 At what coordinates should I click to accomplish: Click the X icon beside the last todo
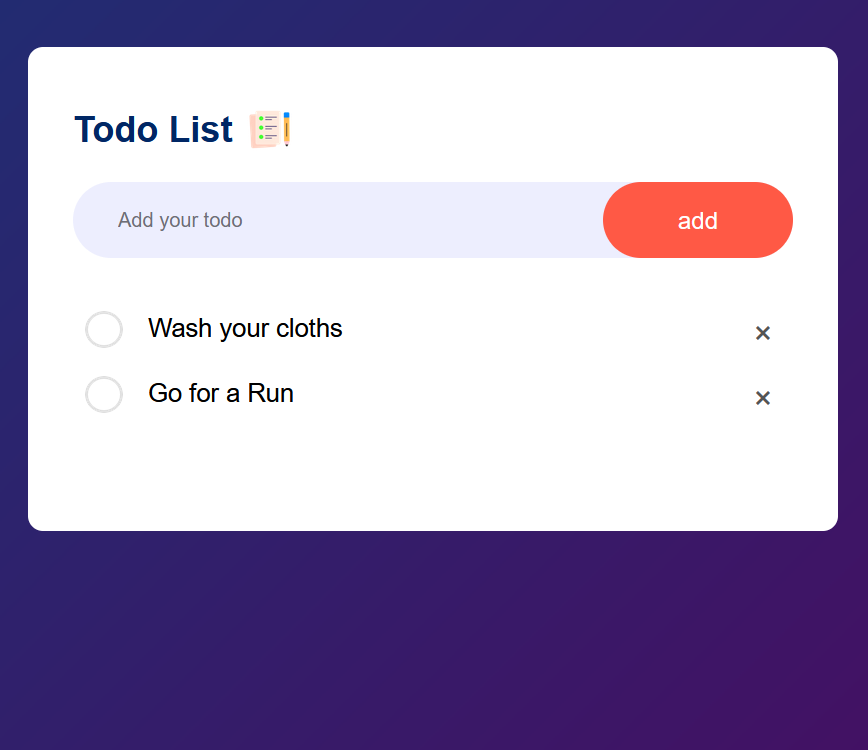pos(762,398)
